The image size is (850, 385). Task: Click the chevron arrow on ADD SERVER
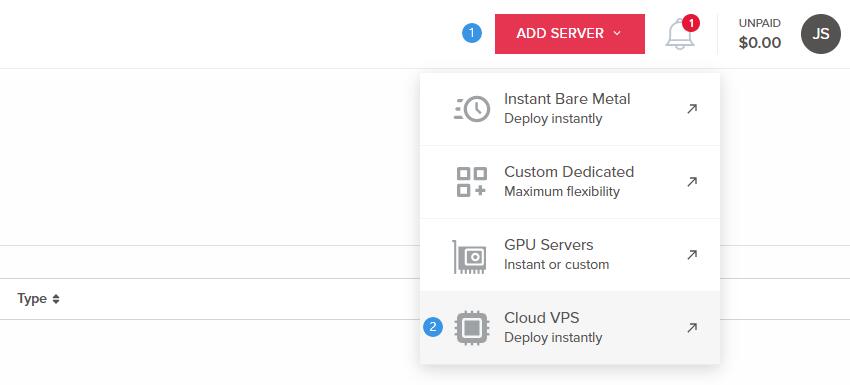click(x=617, y=34)
